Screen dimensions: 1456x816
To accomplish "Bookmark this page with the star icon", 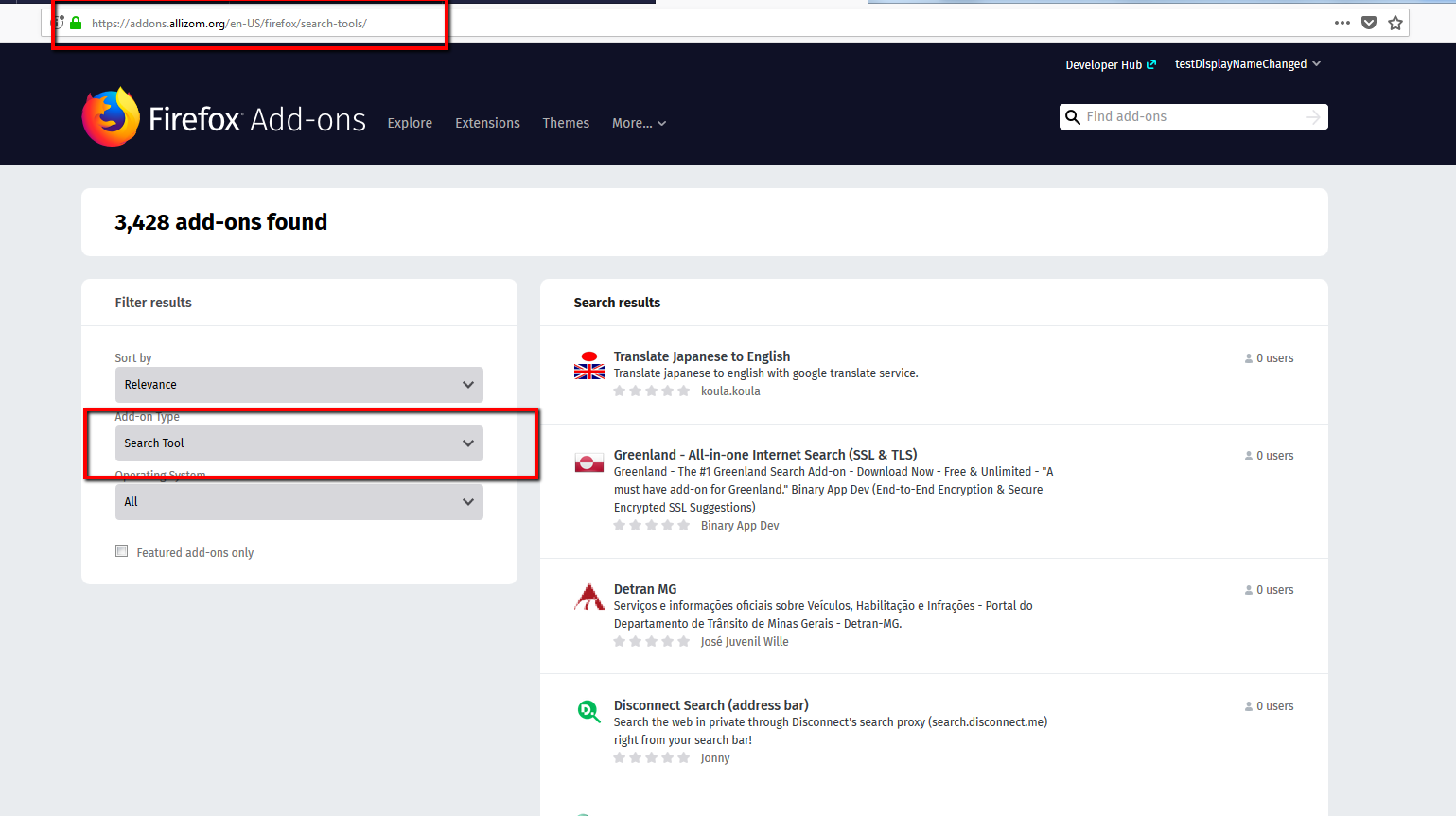I will pos(1395,23).
